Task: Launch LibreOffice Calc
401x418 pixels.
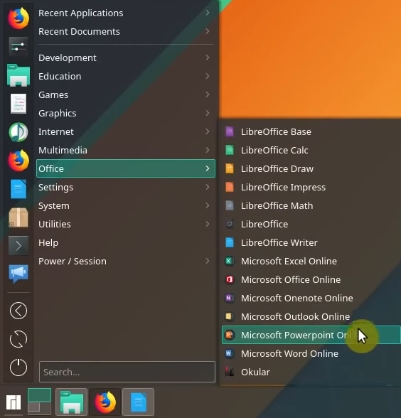Action: coord(311,150)
